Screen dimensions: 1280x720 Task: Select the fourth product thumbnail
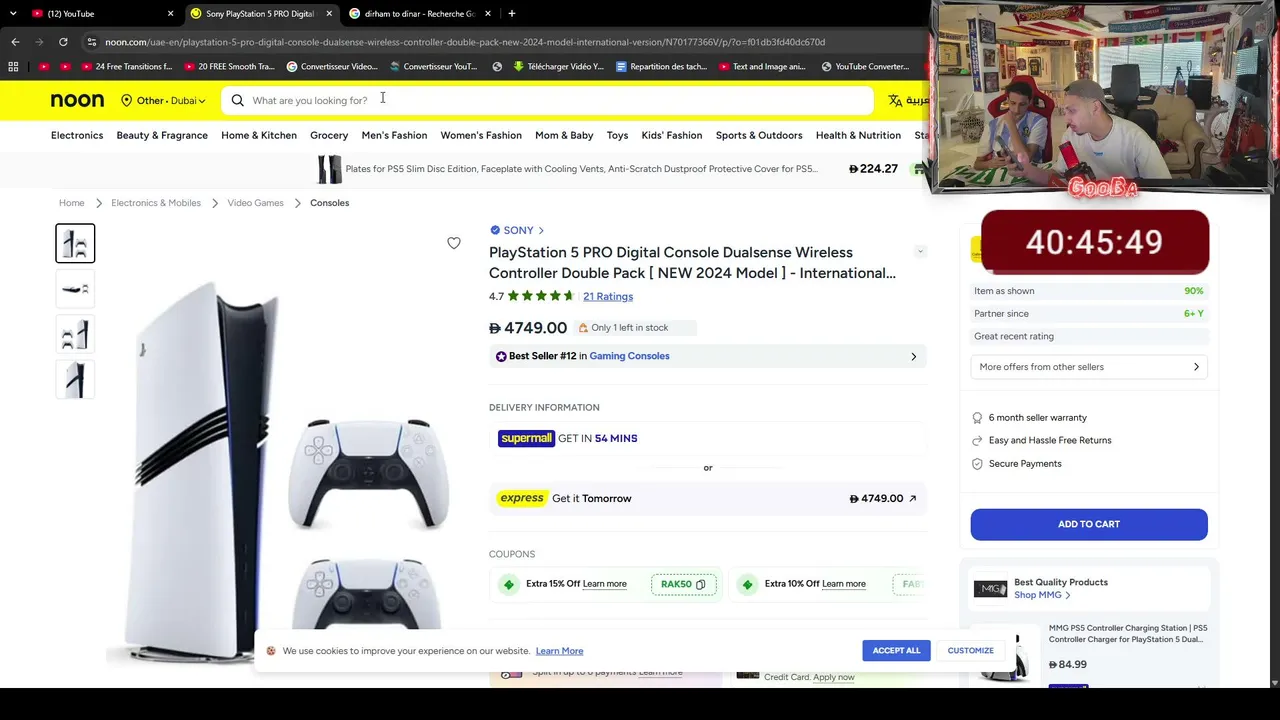coord(75,380)
